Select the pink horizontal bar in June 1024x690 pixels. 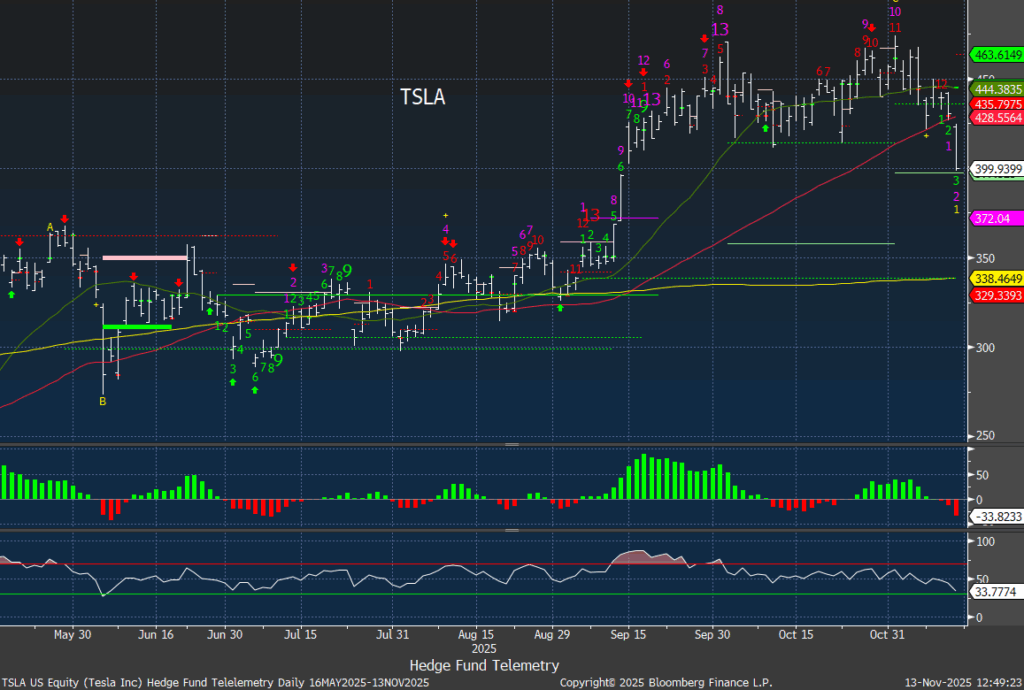tap(145, 257)
